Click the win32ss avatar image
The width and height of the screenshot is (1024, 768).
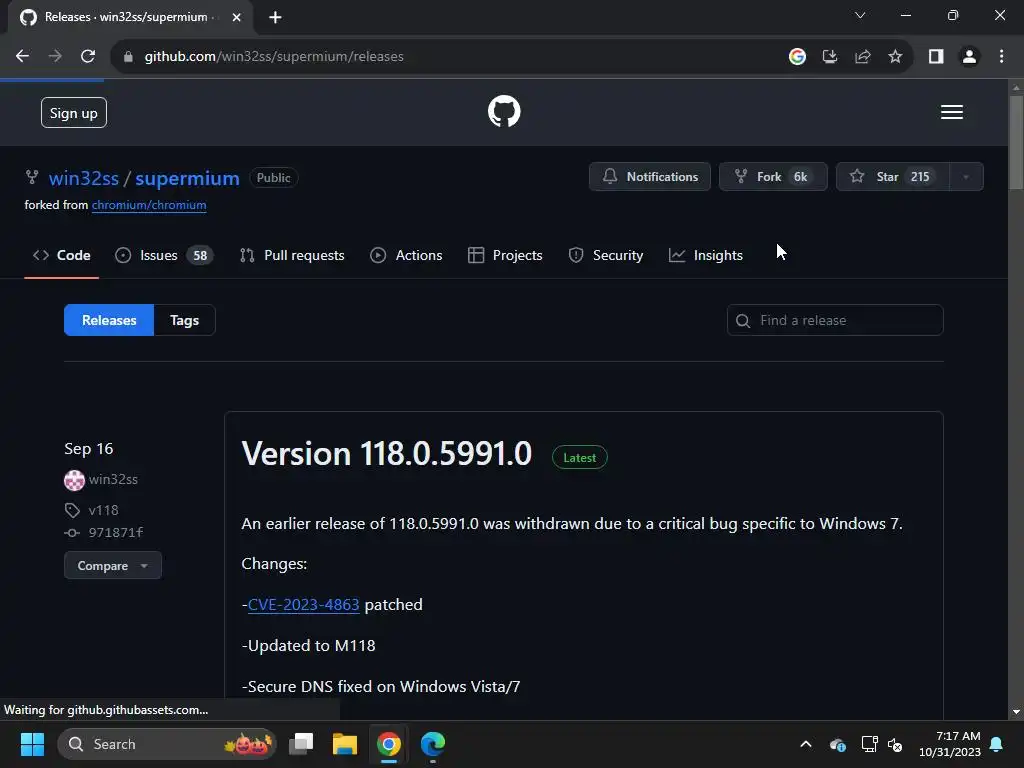(74, 480)
